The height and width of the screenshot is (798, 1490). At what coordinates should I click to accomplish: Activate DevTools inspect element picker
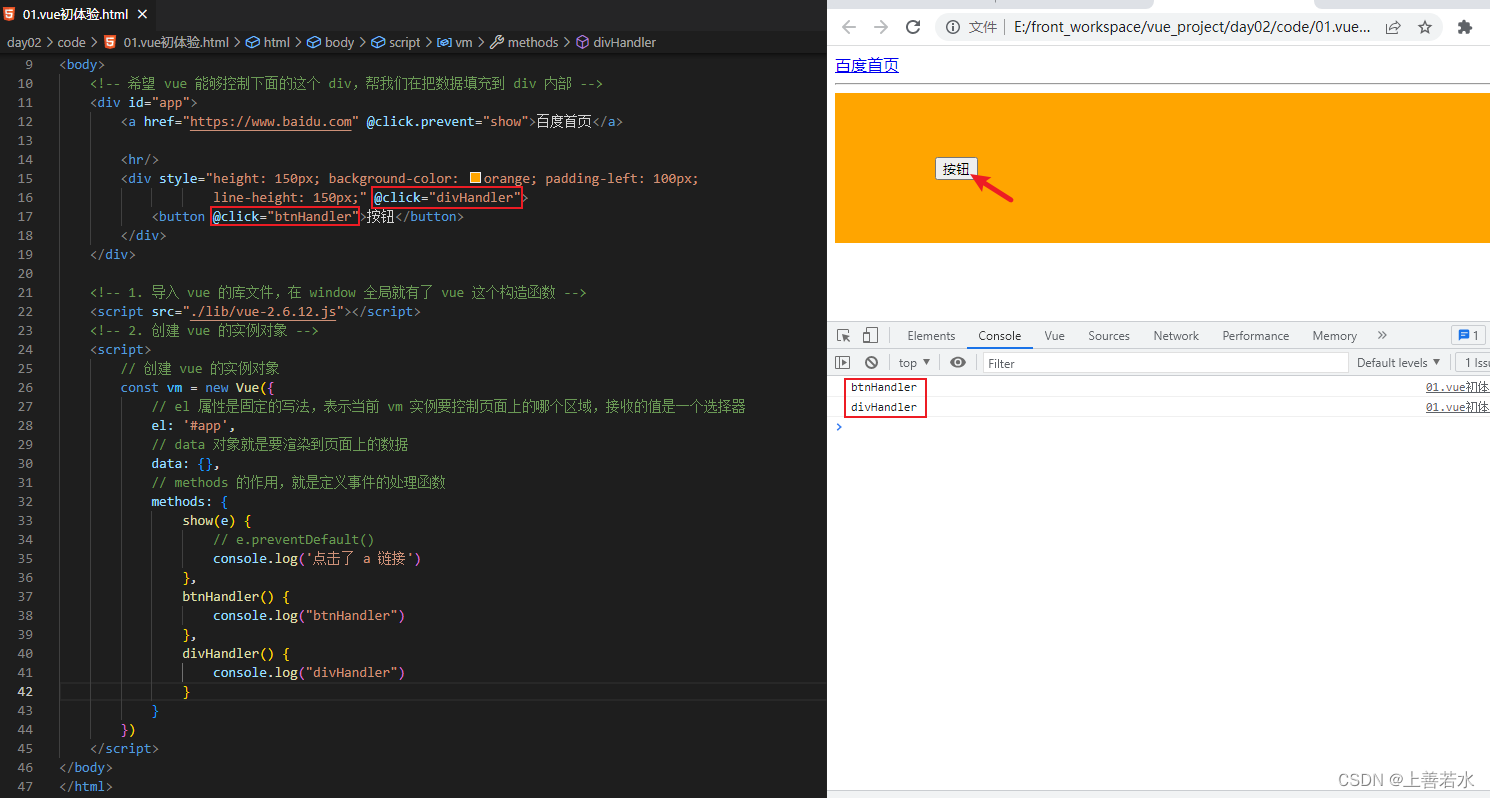(x=844, y=335)
